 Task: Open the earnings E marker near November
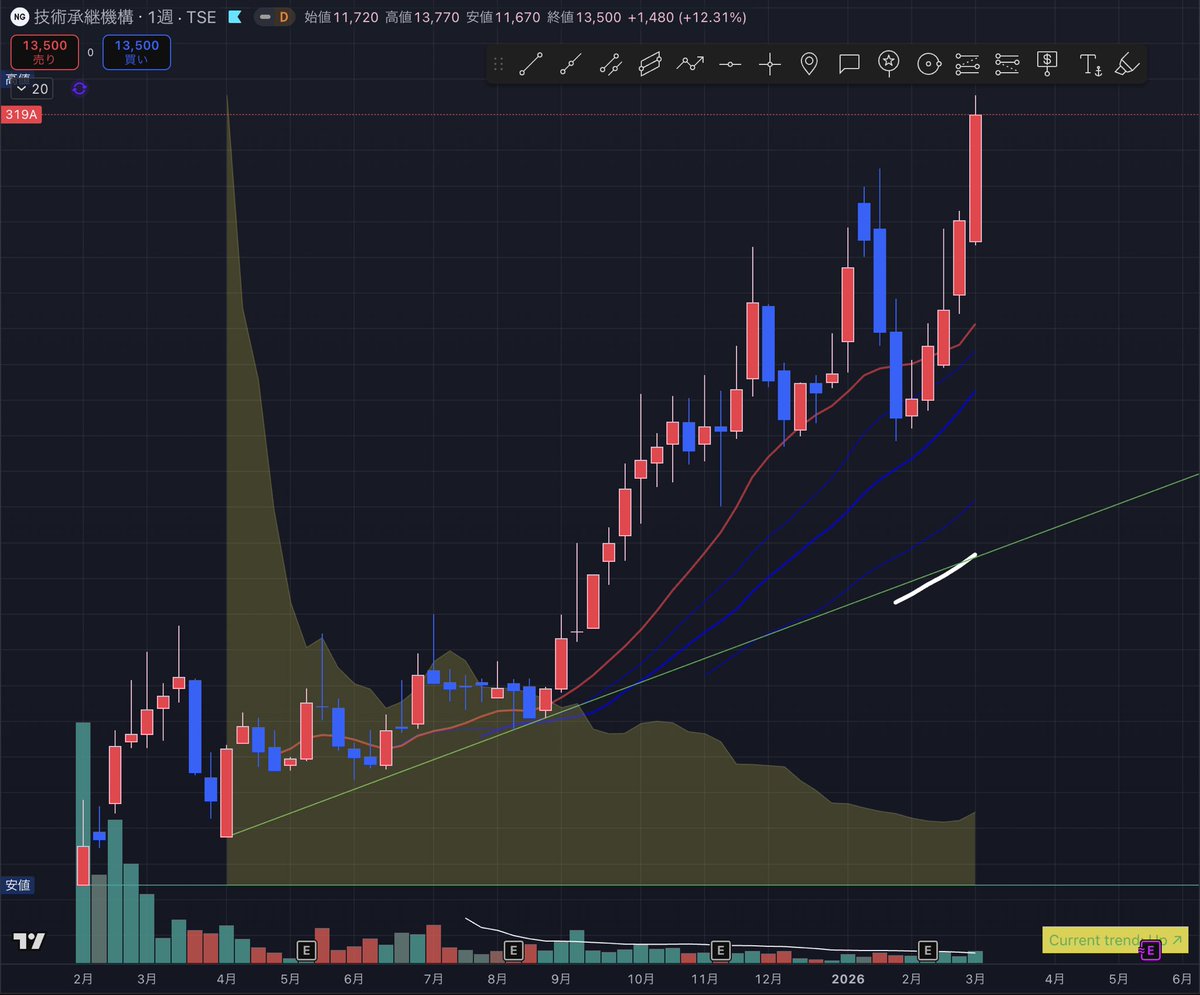click(719, 949)
